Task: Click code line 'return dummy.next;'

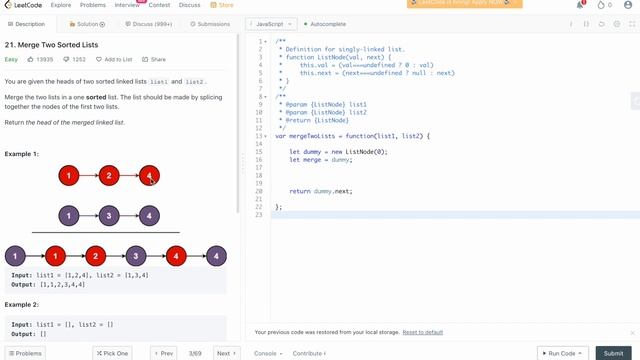Action: tap(321, 191)
